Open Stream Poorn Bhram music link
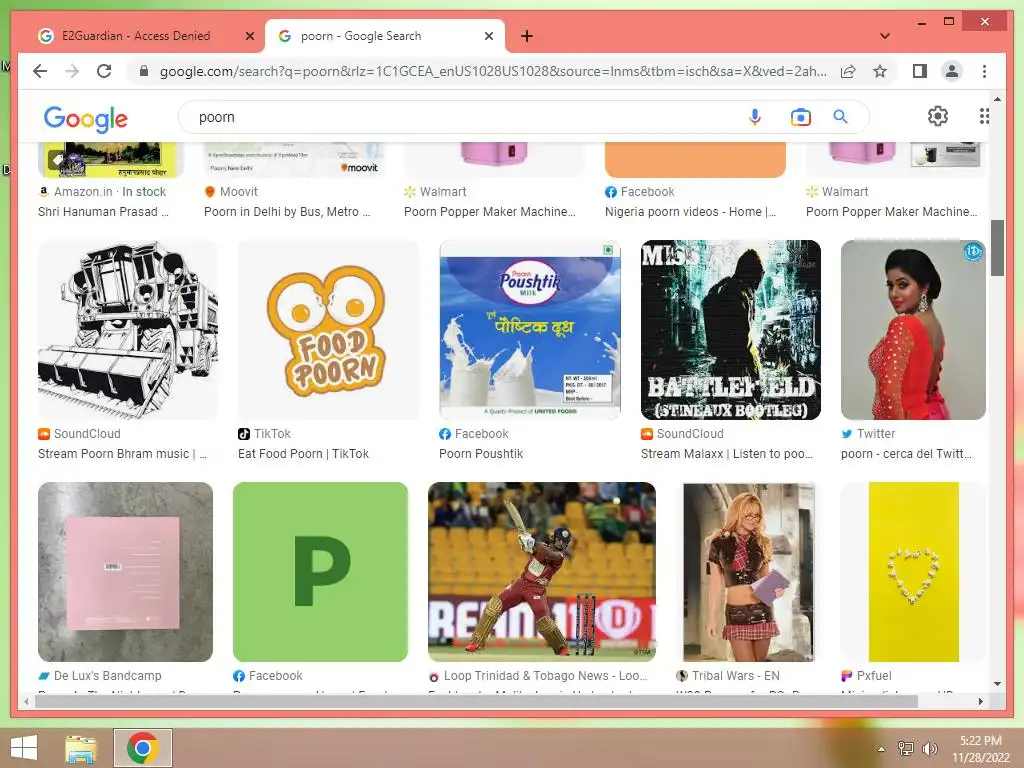The width and height of the screenshot is (1024, 768). tap(122, 453)
